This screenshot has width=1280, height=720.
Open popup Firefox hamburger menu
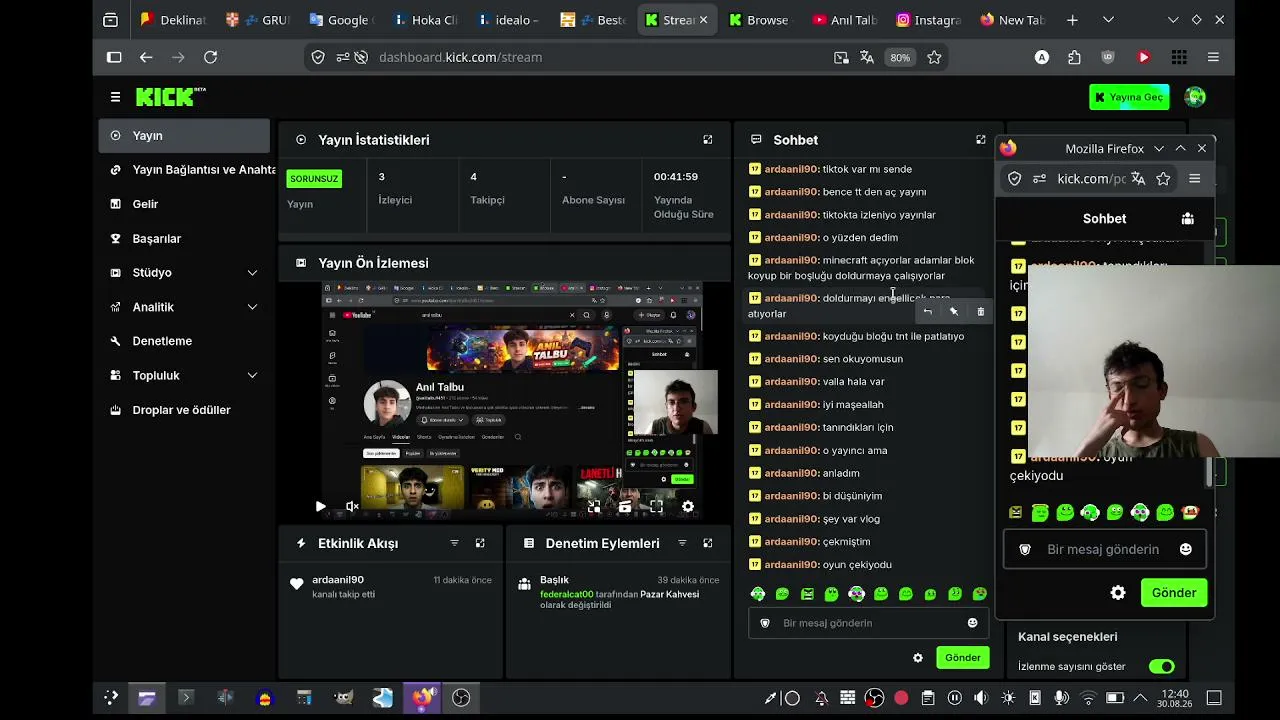(x=1195, y=179)
